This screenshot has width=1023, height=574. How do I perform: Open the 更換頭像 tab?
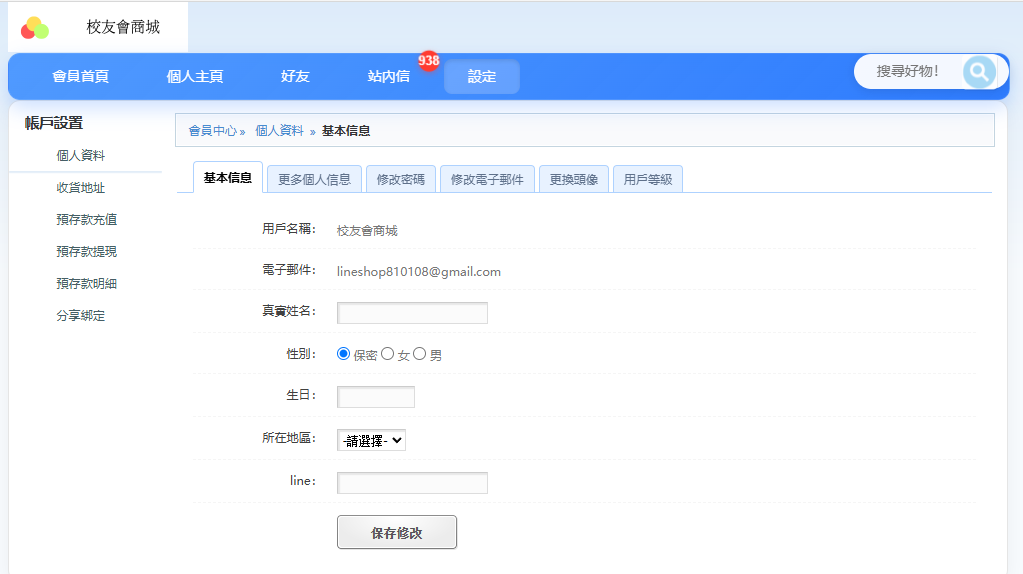coord(574,180)
